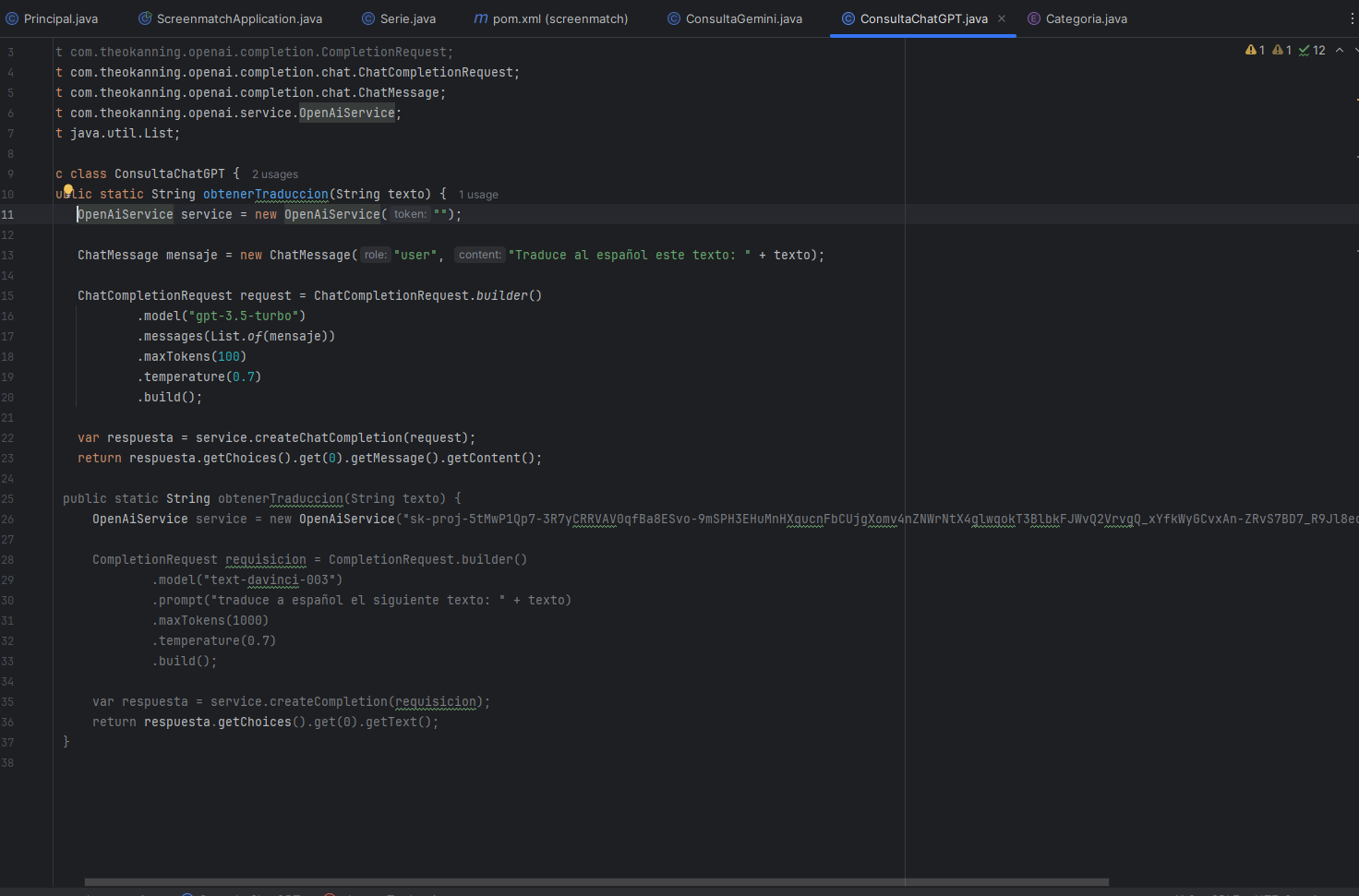Click the yellow light bulb quick-fix icon
Viewport: 1359px width, 896px height.
67,191
